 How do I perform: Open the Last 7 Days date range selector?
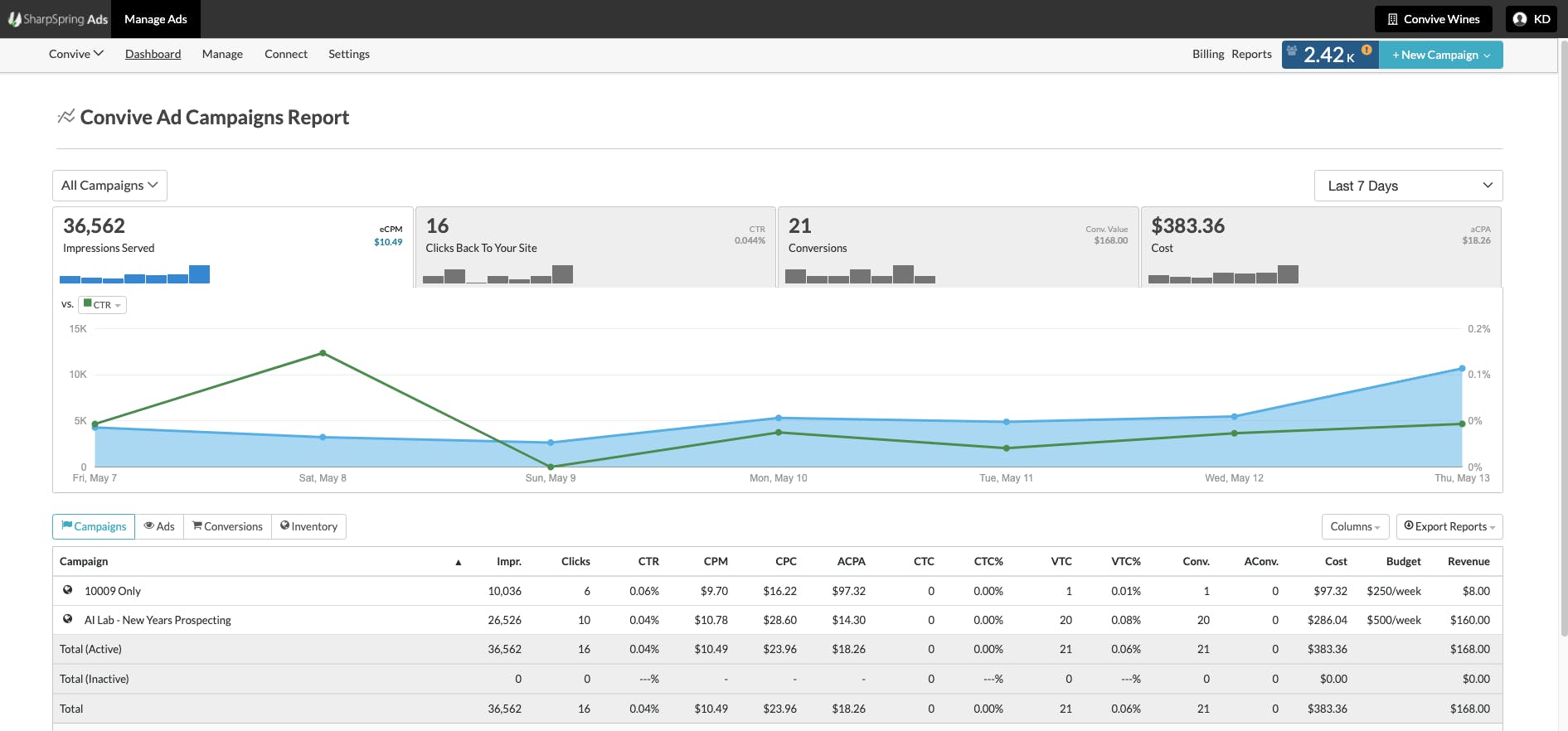[x=1408, y=186]
